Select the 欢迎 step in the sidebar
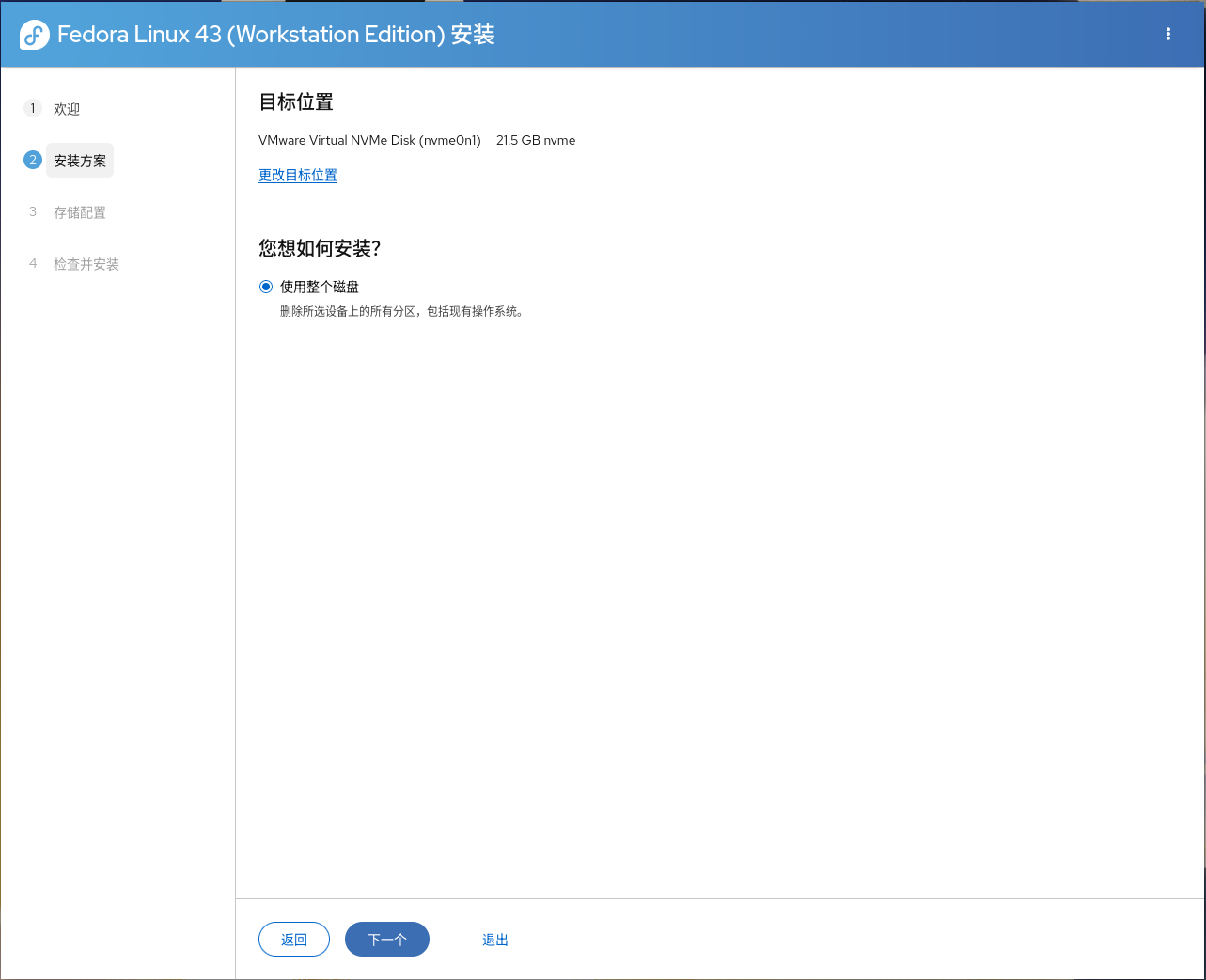This screenshot has width=1206, height=980. (68, 108)
